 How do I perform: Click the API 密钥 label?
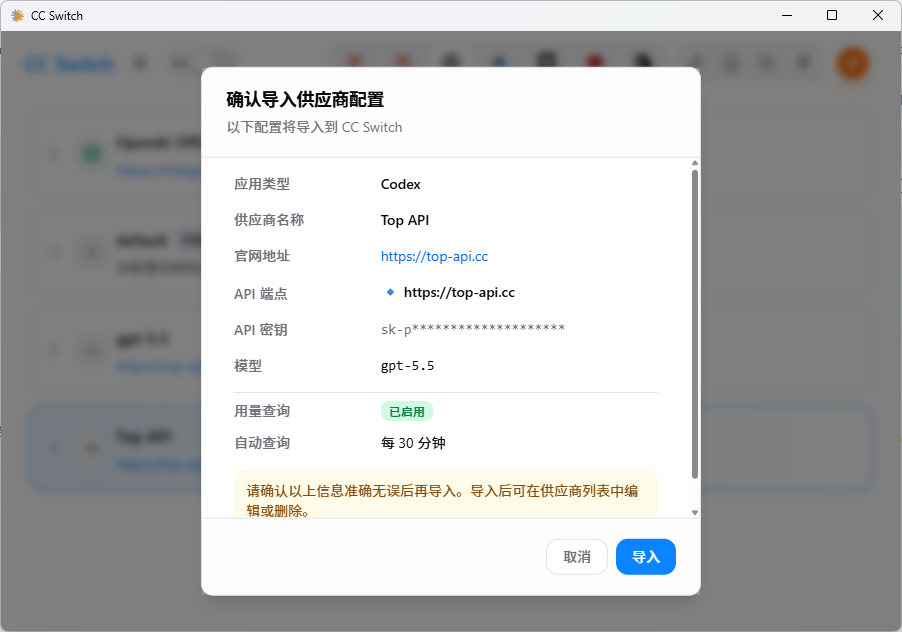pyautogui.click(x=261, y=330)
